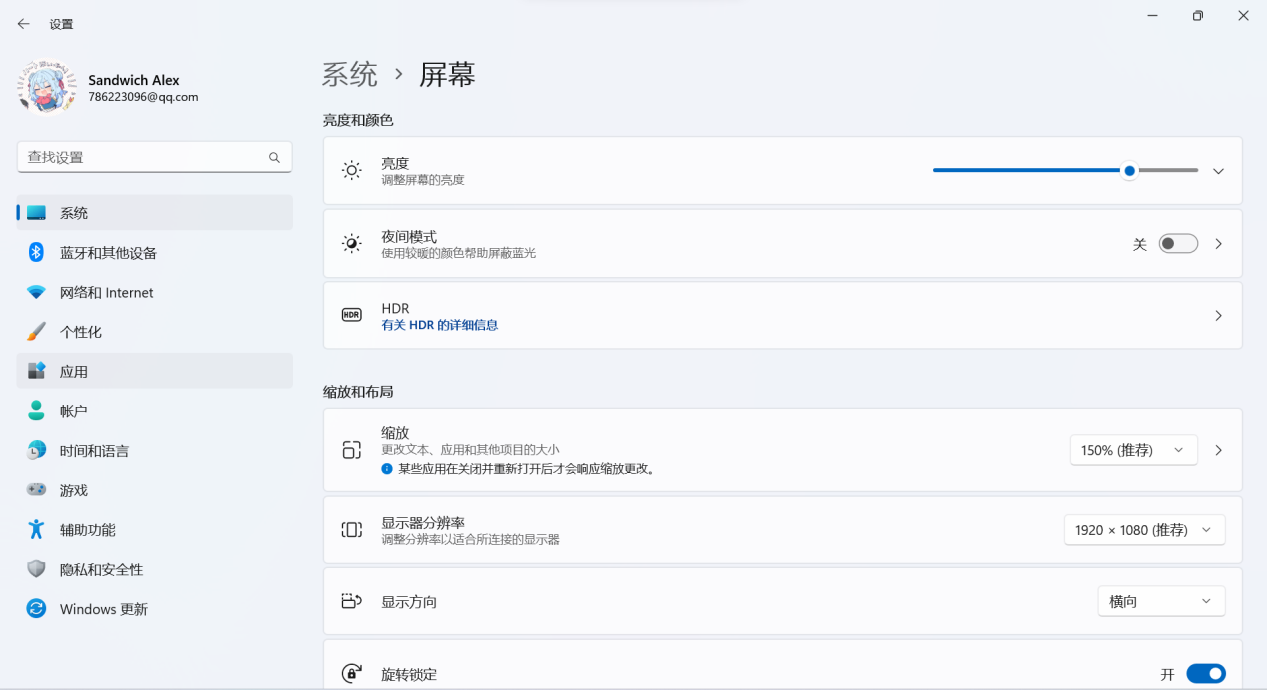Click the display orientation icon
Screen dimensions: 1267x690
coord(351,601)
